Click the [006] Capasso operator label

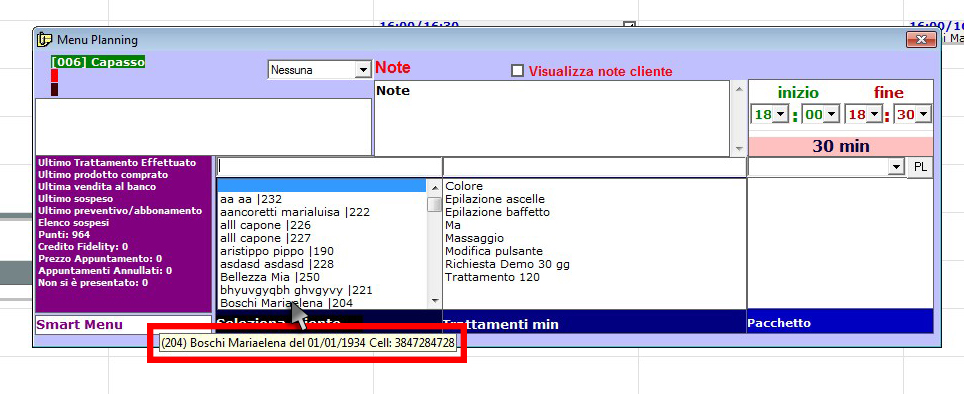[x=98, y=62]
